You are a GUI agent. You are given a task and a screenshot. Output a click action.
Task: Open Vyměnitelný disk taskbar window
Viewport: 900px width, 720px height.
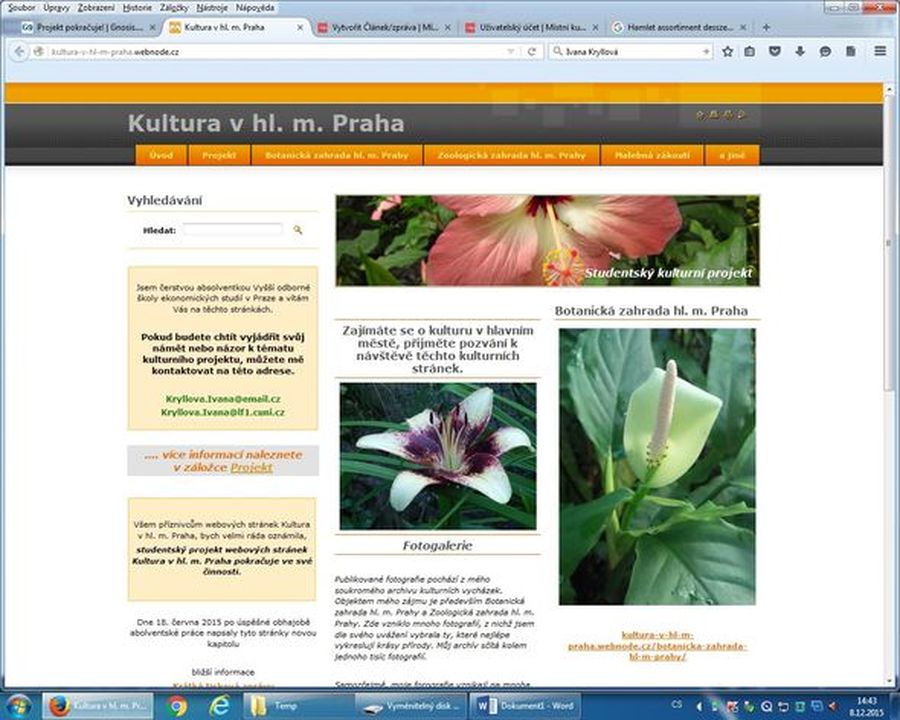pyautogui.click(x=410, y=706)
